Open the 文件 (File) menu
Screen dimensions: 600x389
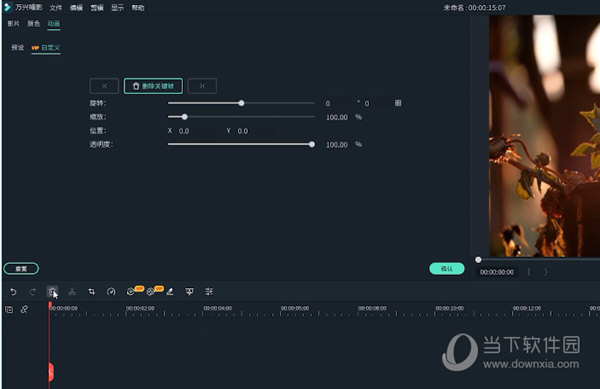[55, 8]
